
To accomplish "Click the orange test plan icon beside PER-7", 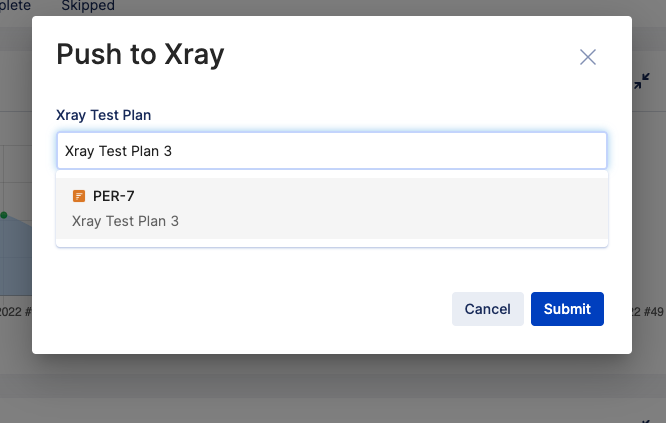I will pyautogui.click(x=79, y=196).
